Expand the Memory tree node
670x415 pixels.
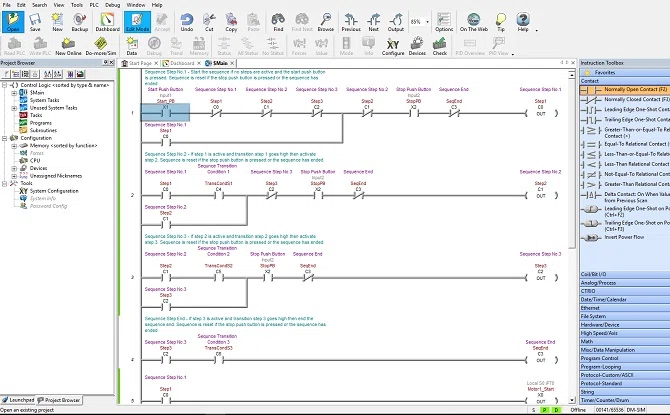14,146
